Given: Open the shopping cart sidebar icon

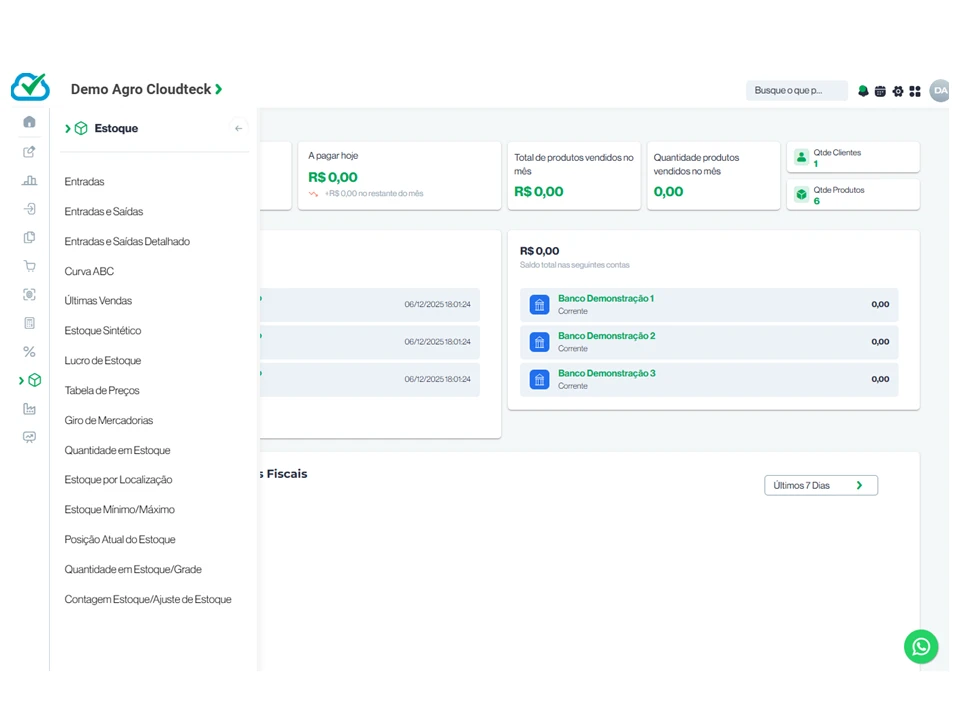Looking at the screenshot, I should [29, 266].
